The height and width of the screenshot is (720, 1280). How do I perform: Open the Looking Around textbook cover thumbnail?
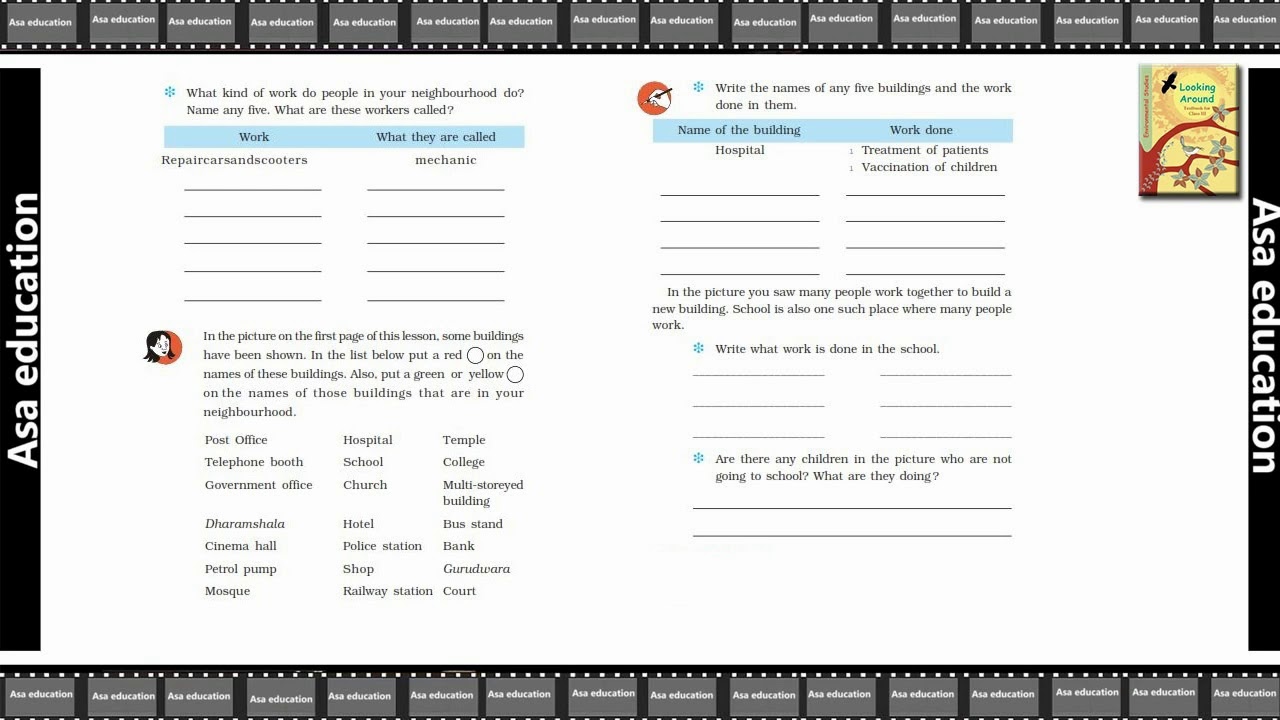pyautogui.click(x=1189, y=130)
